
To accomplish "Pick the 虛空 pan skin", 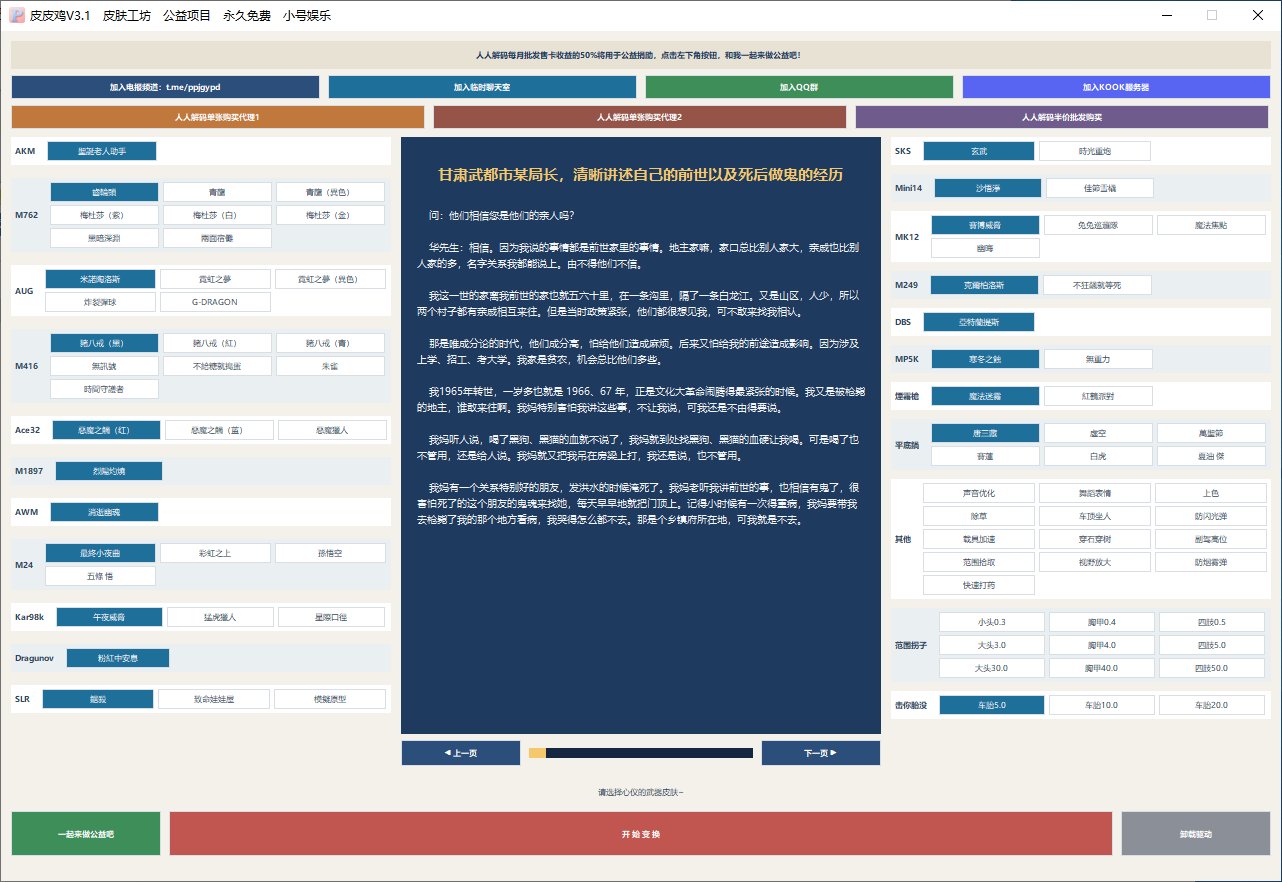I will pyautogui.click(x=1098, y=433).
